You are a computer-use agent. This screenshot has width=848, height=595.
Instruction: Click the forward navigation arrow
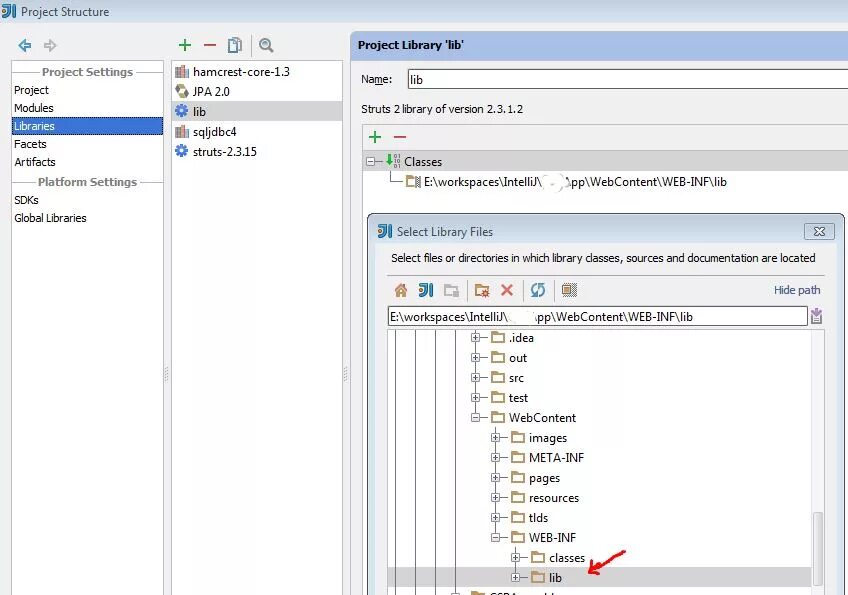tap(50, 45)
